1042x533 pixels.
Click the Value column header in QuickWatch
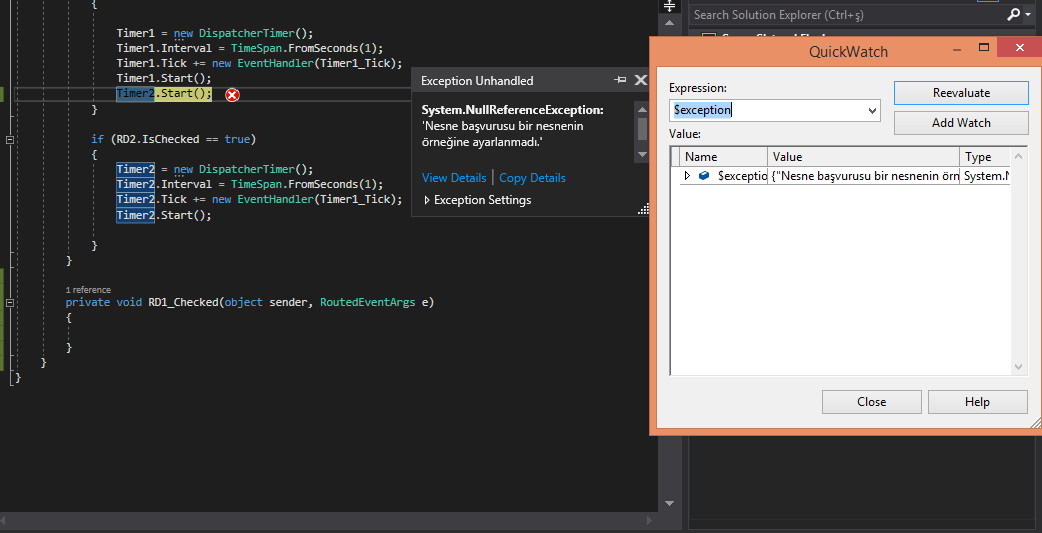tap(864, 158)
